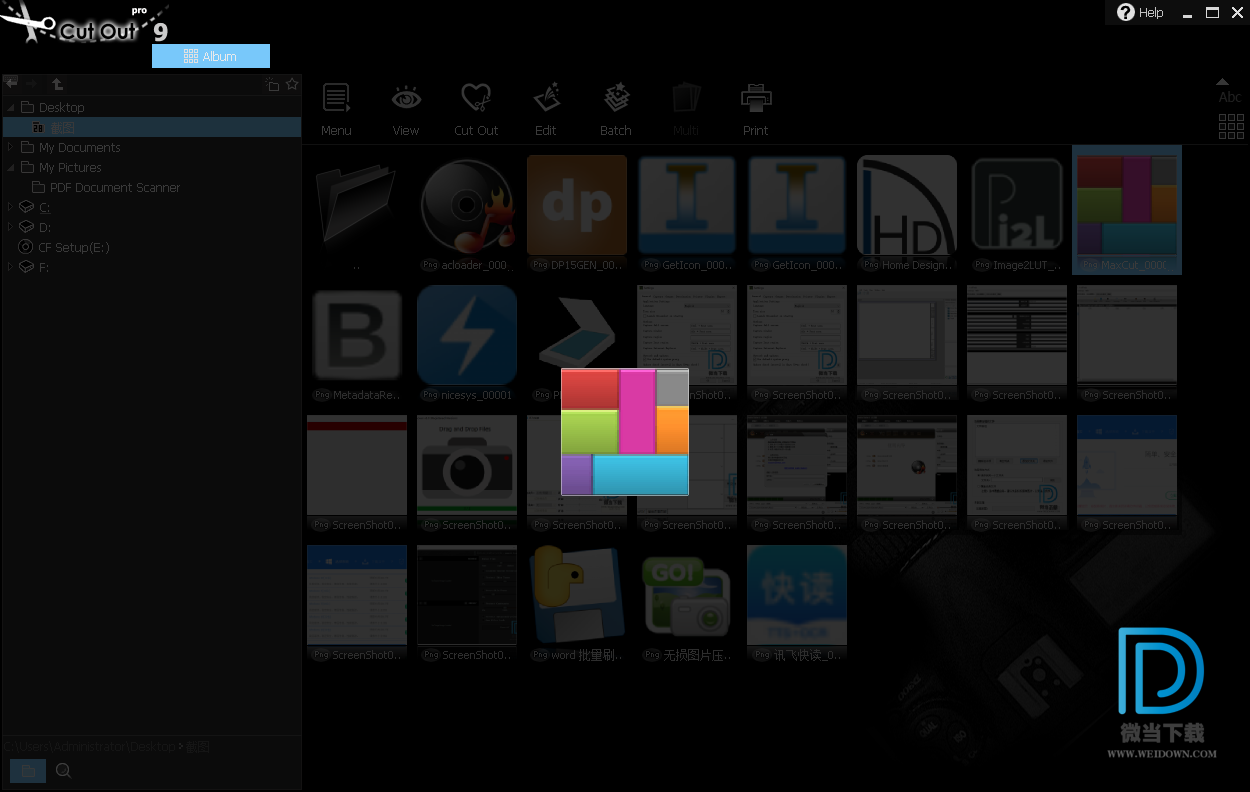Select the acloader_000 thumbnail
Screen dimensions: 1250x792
tap(467, 206)
